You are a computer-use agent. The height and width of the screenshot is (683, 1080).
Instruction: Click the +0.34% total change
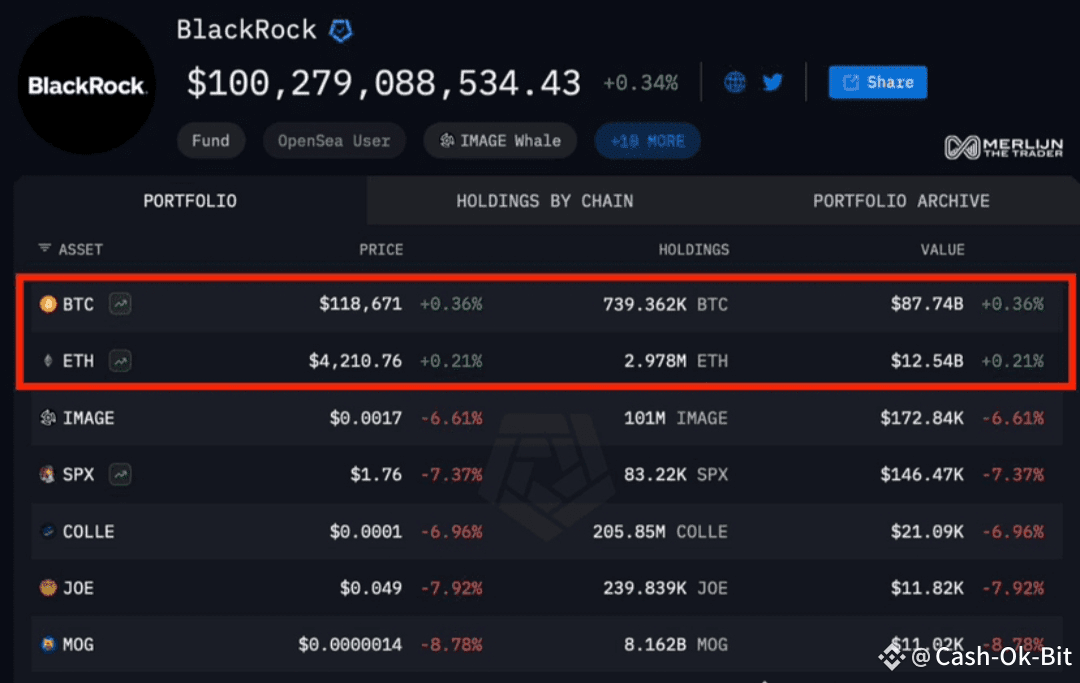[x=641, y=83]
